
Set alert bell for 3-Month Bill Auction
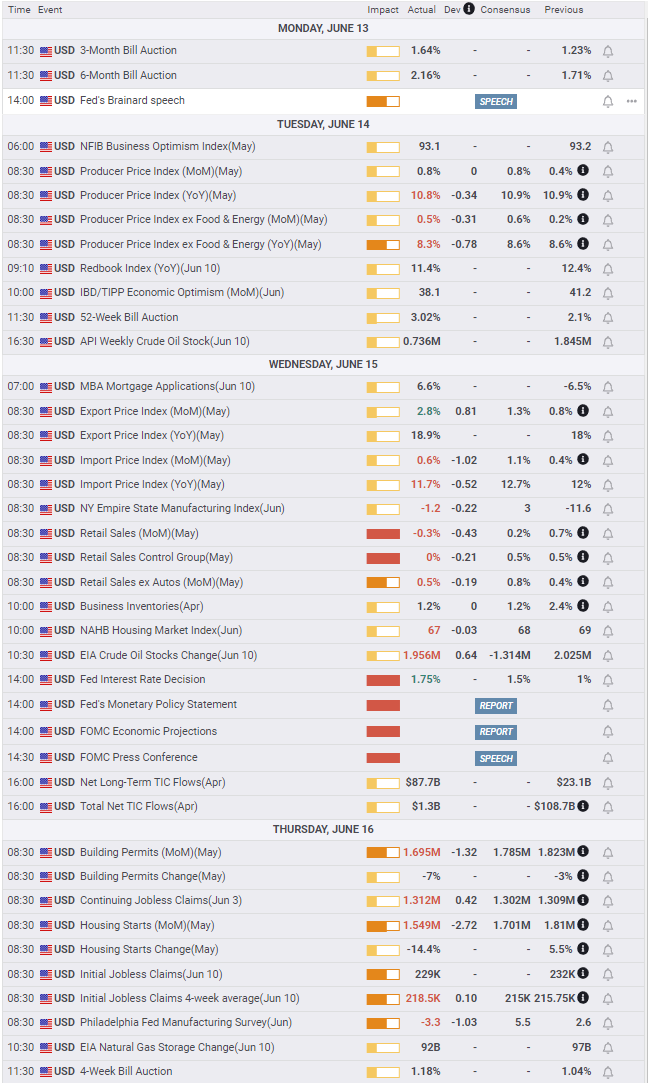[608, 51]
